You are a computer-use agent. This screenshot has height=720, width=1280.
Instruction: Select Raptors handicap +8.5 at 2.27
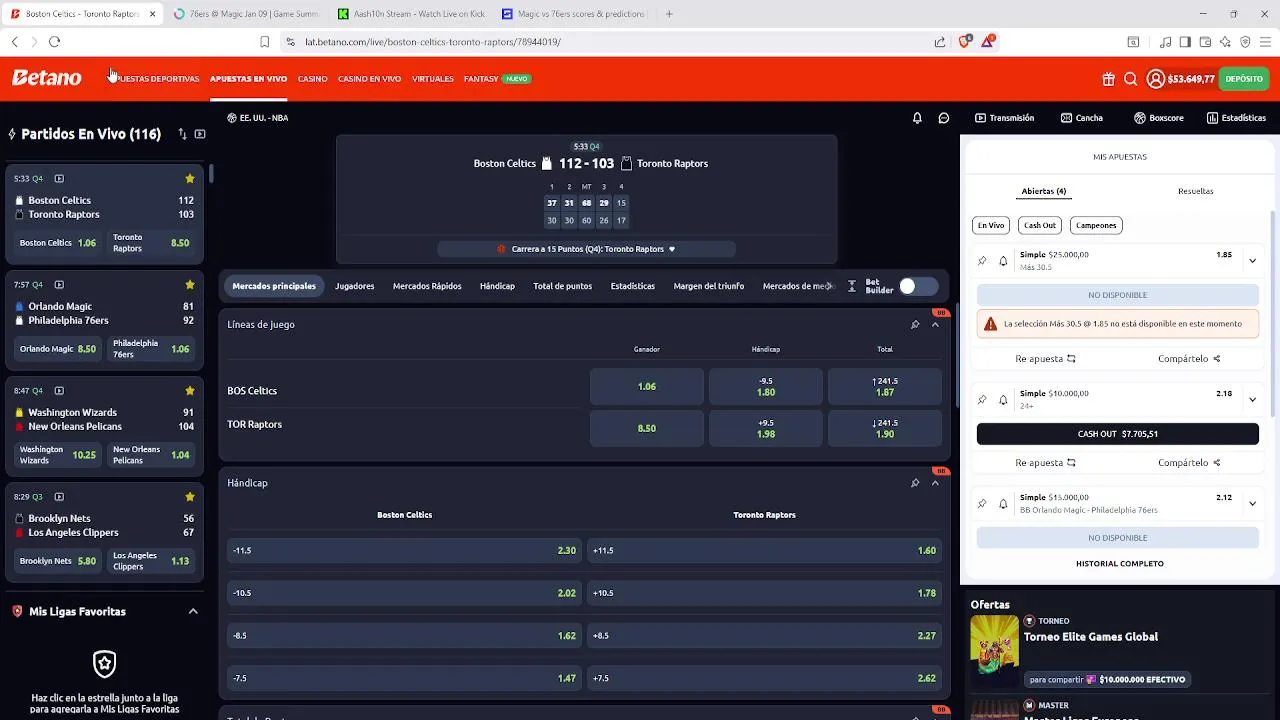pos(764,636)
